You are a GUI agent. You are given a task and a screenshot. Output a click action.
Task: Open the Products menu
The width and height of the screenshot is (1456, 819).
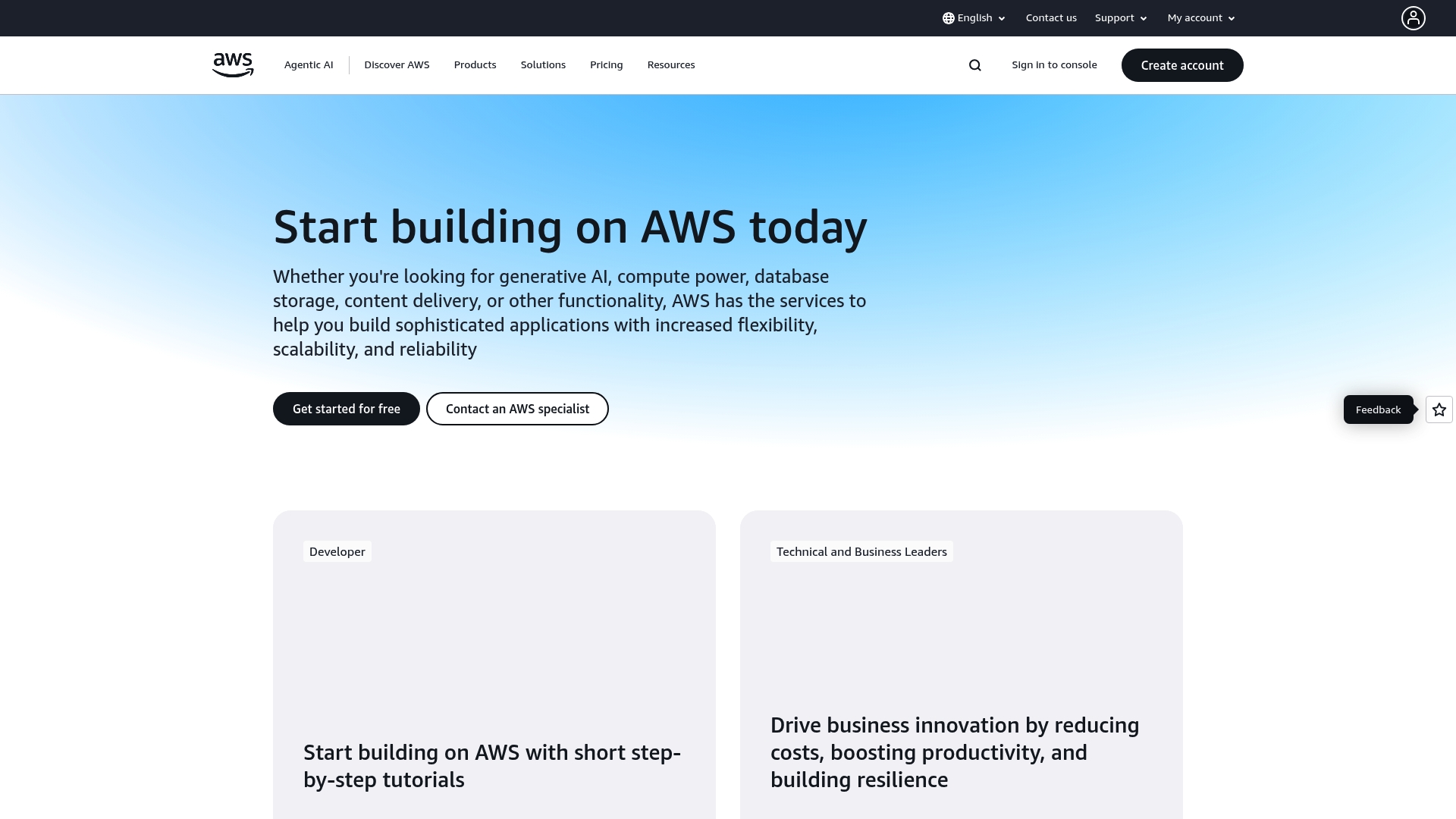pyautogui.click(x=475, y=65)
